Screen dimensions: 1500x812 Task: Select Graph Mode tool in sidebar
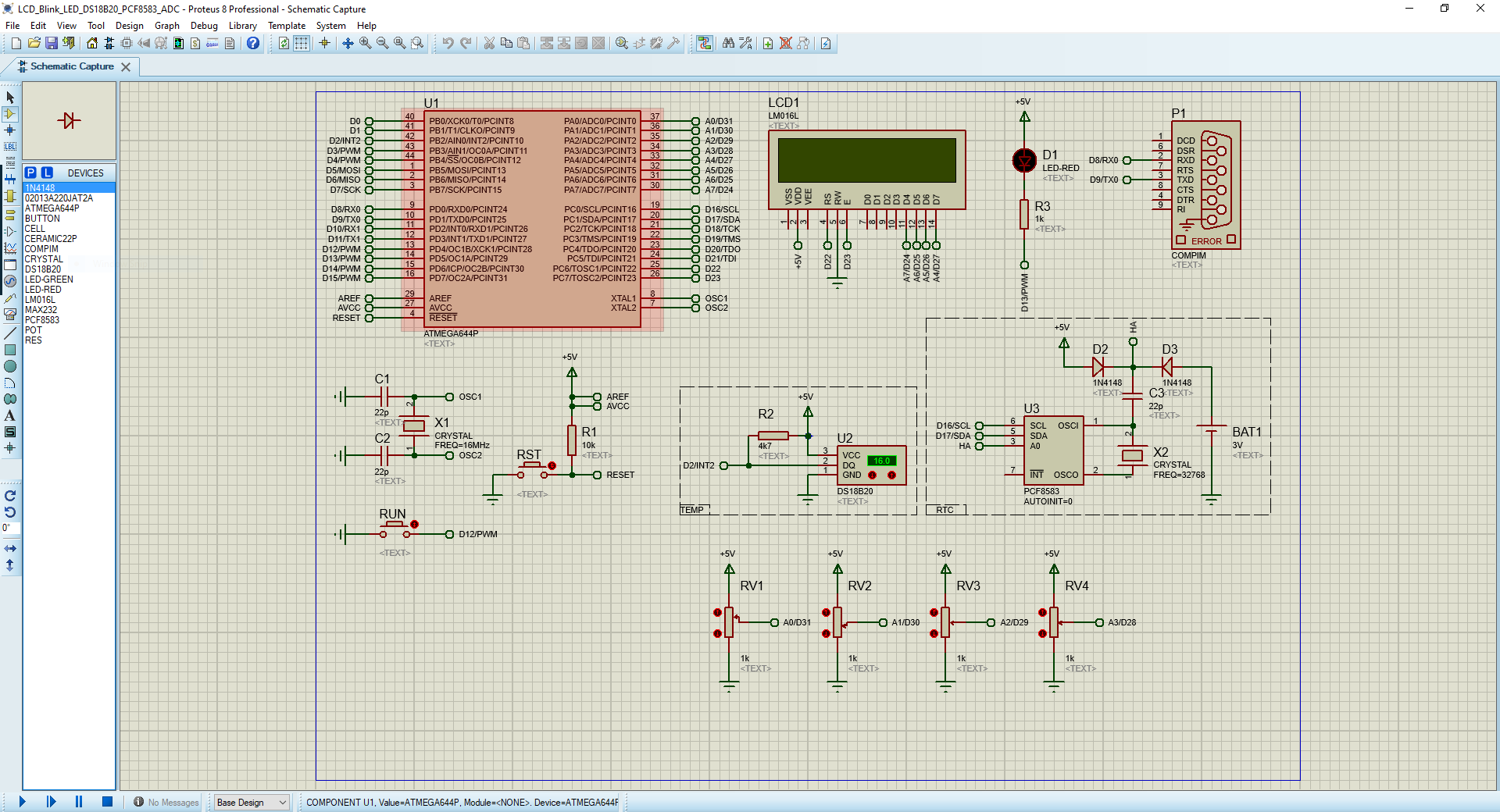10,248
